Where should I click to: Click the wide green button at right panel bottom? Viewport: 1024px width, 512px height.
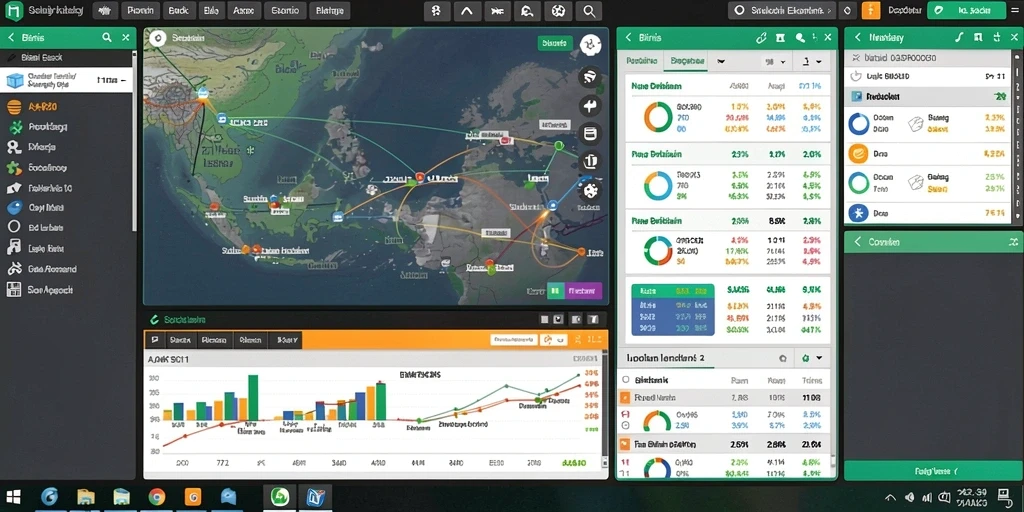click(933, 471)
